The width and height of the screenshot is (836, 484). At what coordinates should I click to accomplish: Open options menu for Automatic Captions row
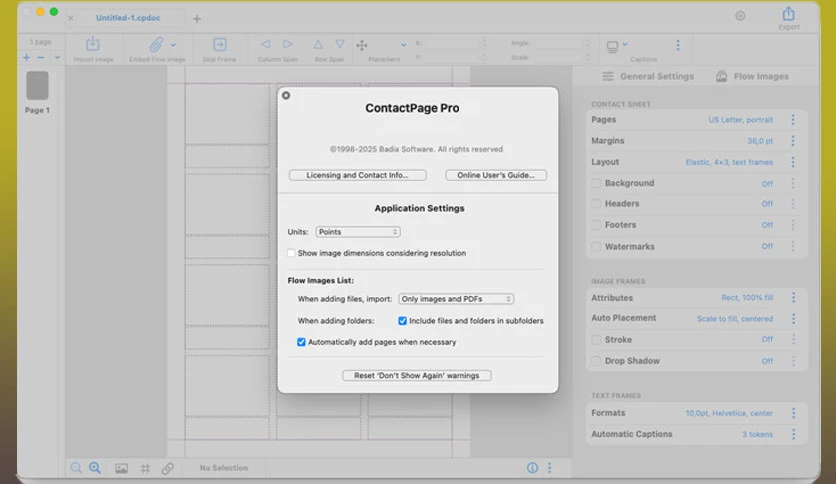pos(793,434)
